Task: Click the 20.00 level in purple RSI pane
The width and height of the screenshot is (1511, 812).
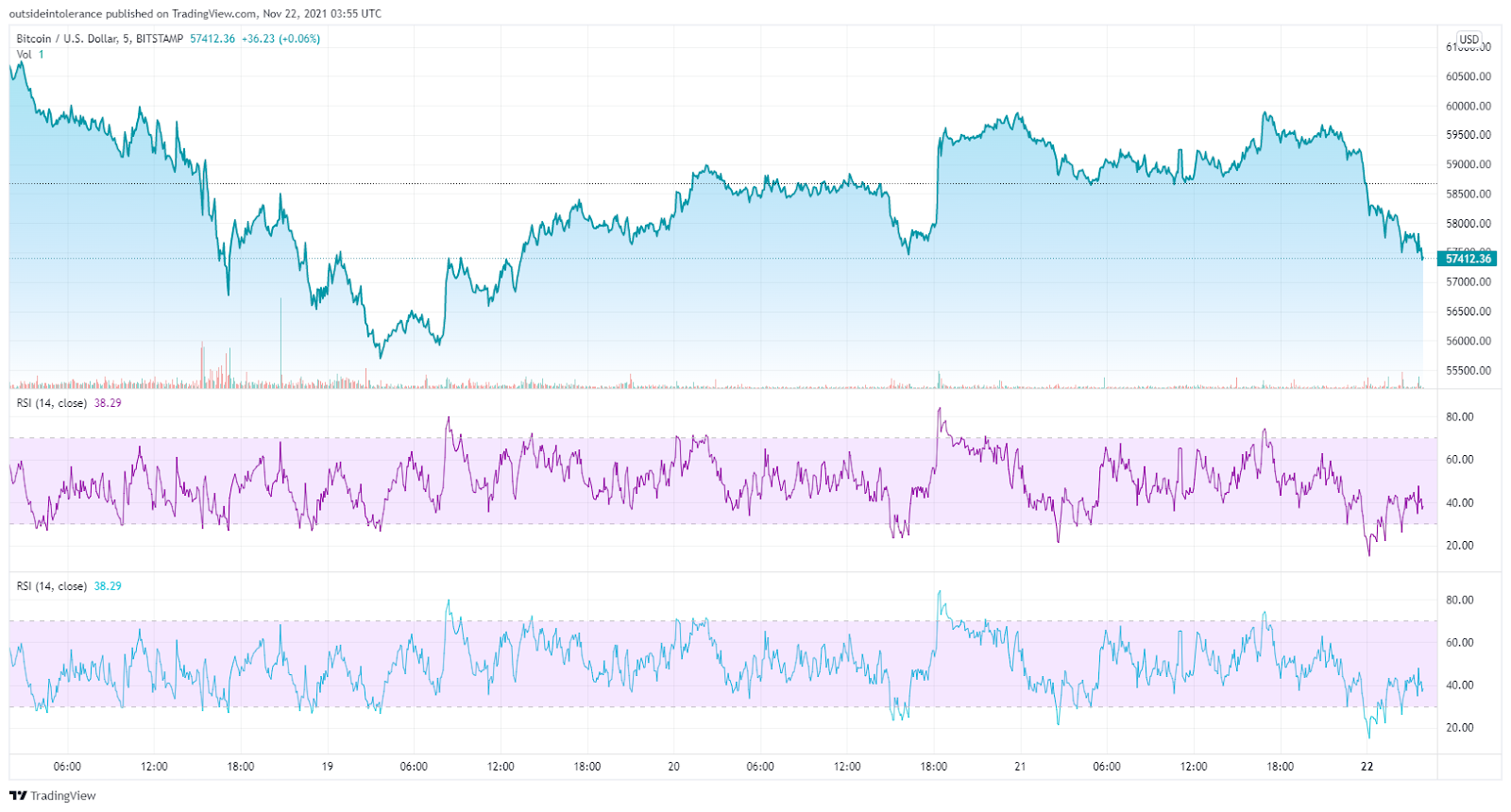Action: coord(1460,545)
